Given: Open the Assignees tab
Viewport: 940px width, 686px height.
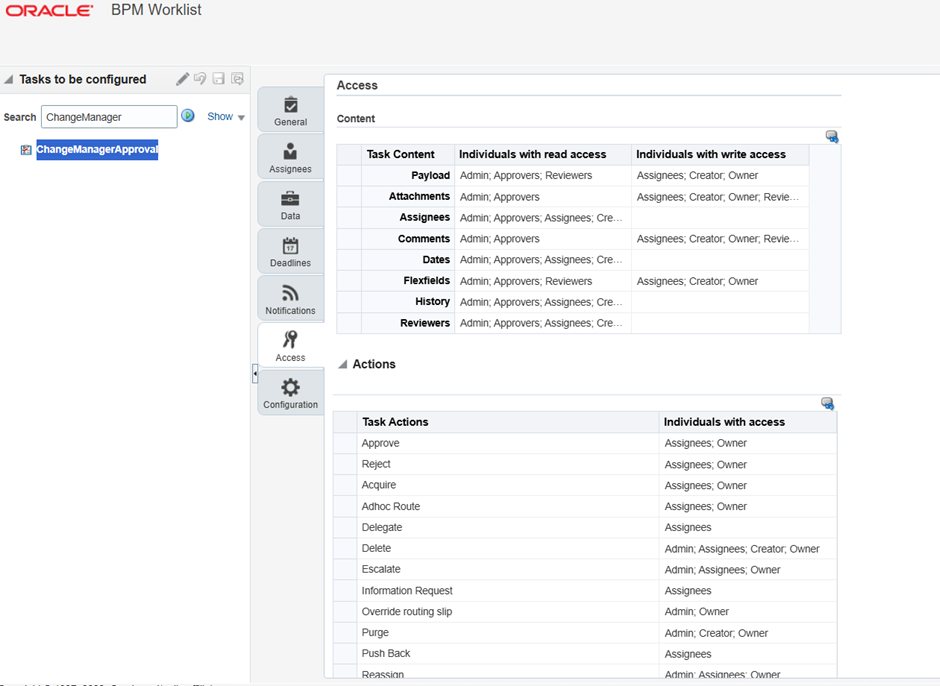Looking at the screenshot, I should click(x=291, y=157).
